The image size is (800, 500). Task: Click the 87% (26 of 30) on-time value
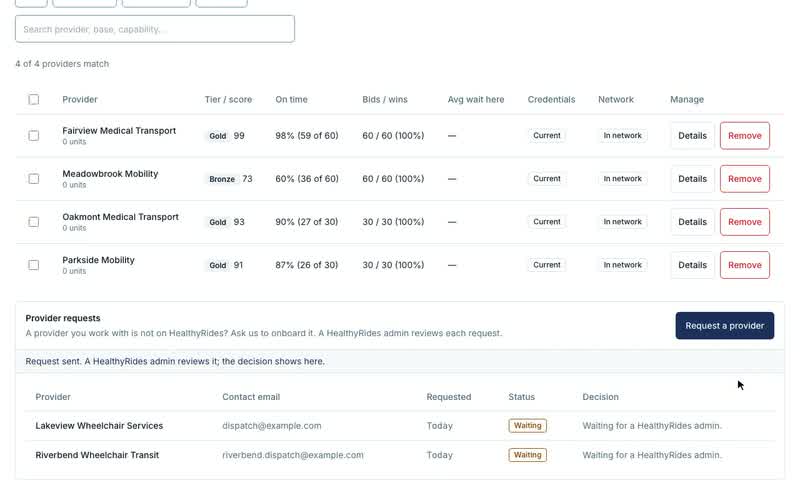[x=307, y=265]
